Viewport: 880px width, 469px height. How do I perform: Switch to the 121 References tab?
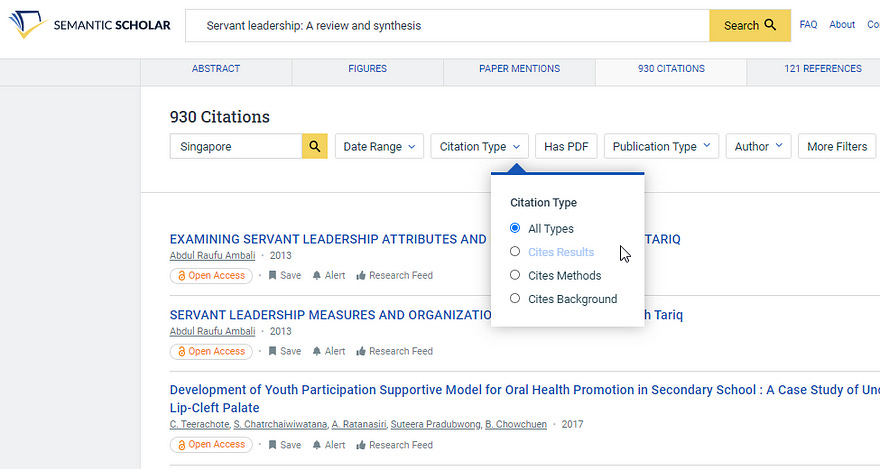(823, 69)
